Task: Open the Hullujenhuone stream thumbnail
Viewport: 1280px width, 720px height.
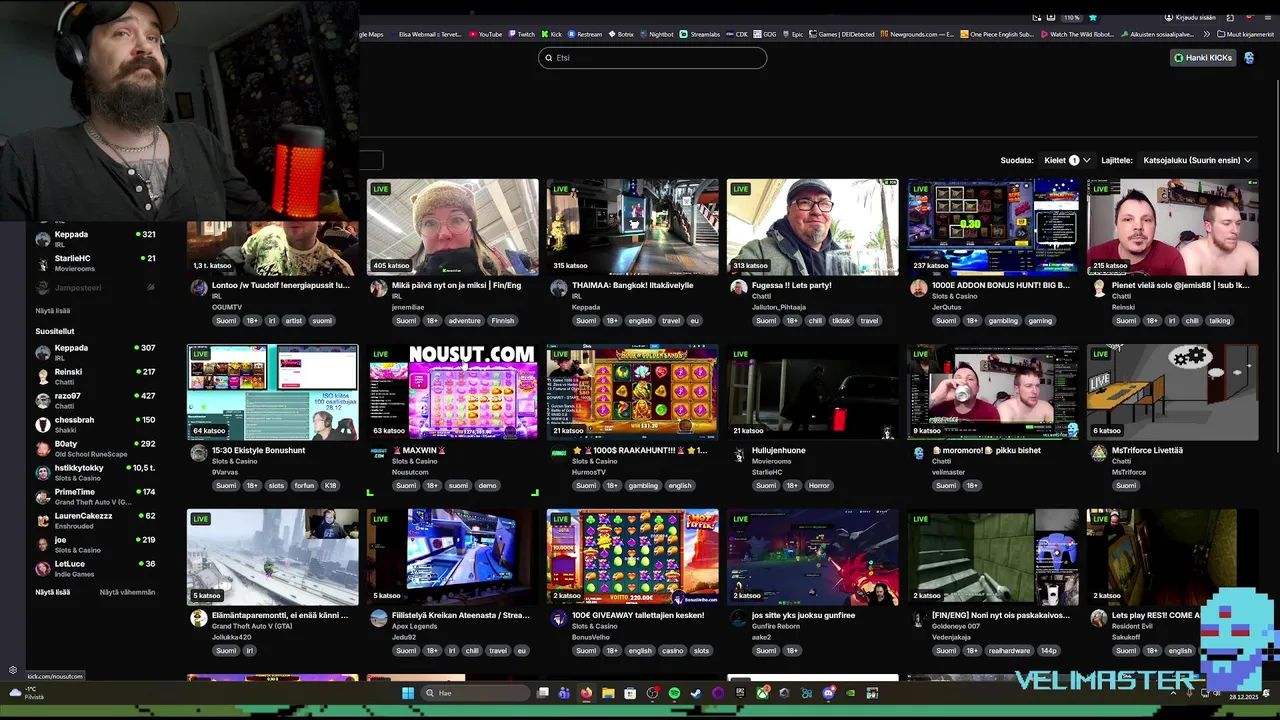Action: click(x=812, y=392)
